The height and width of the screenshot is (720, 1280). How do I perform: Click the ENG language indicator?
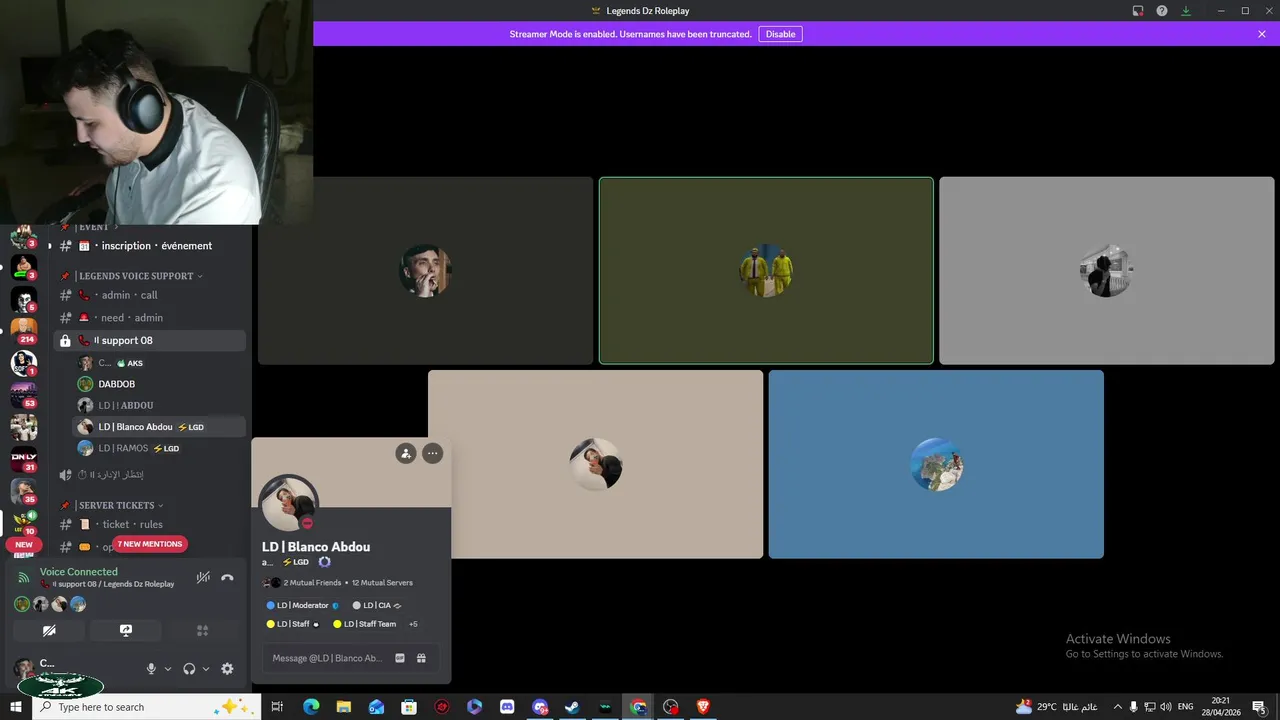(1186, 707)
